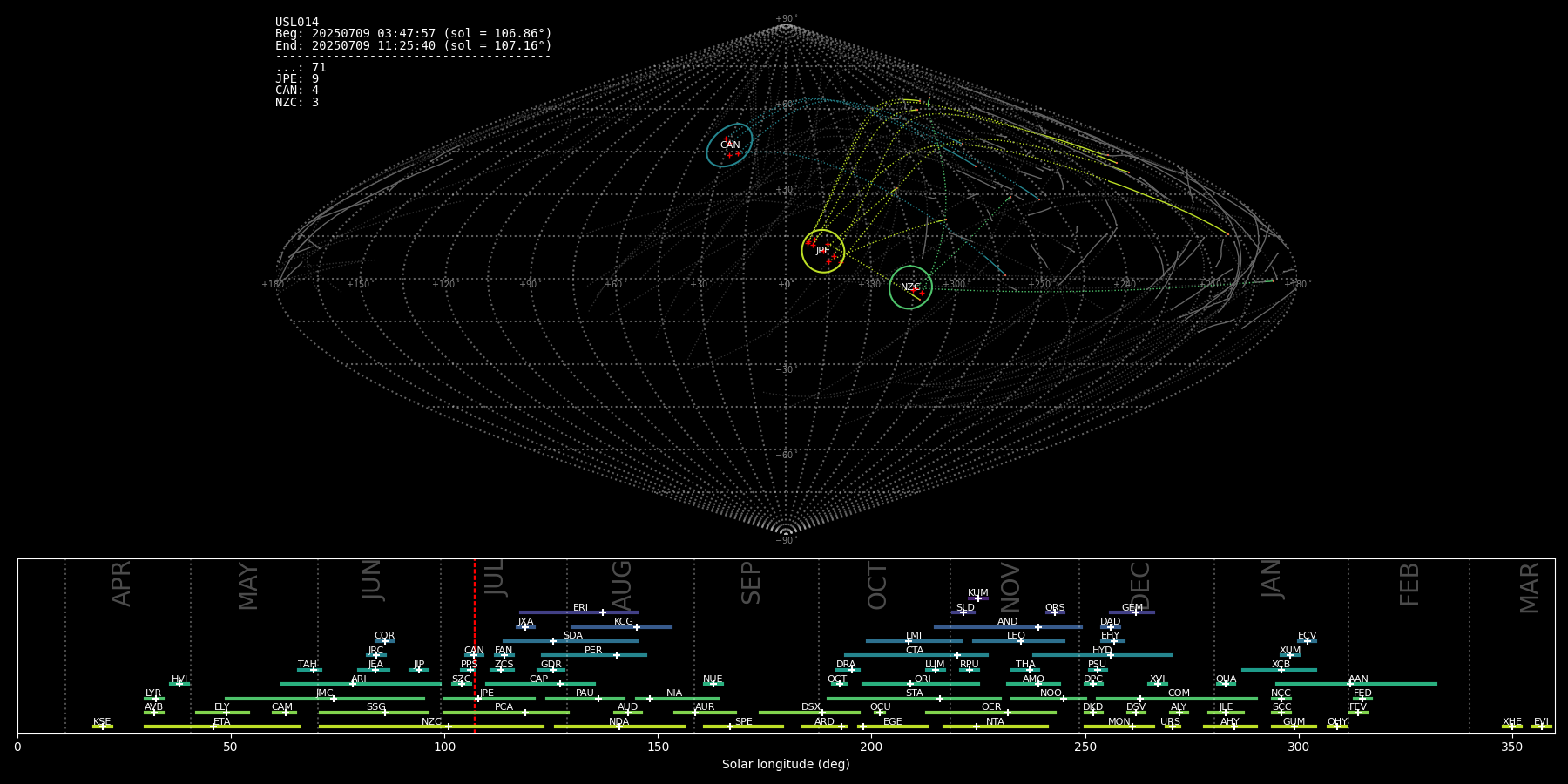This screenshot has height=784, width=1568.
Task: Select the HYD shower label on the timeline
Action: (x=1102, y=651)
